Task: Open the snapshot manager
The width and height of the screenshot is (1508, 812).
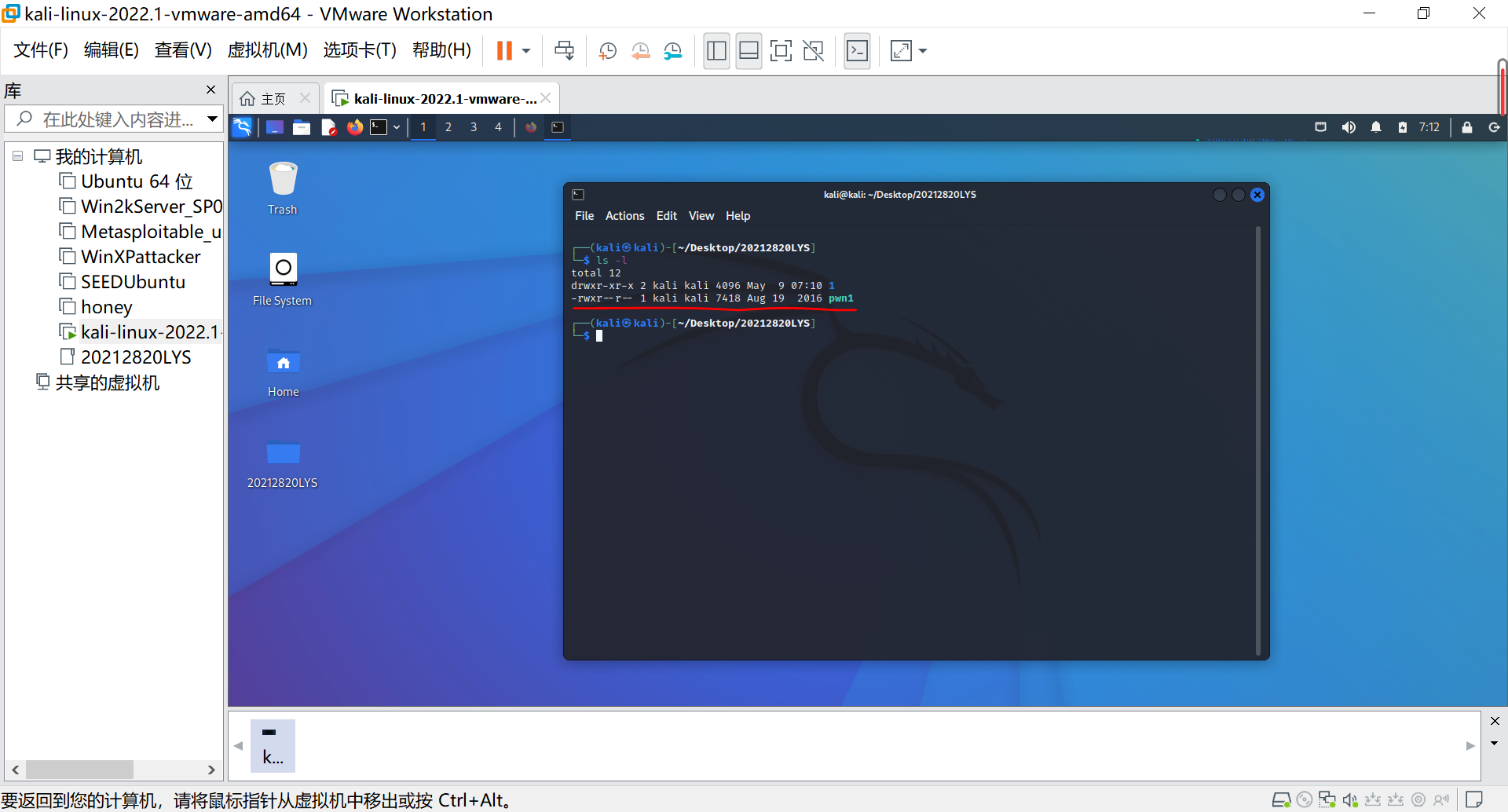Action: (x=673, y=51)
